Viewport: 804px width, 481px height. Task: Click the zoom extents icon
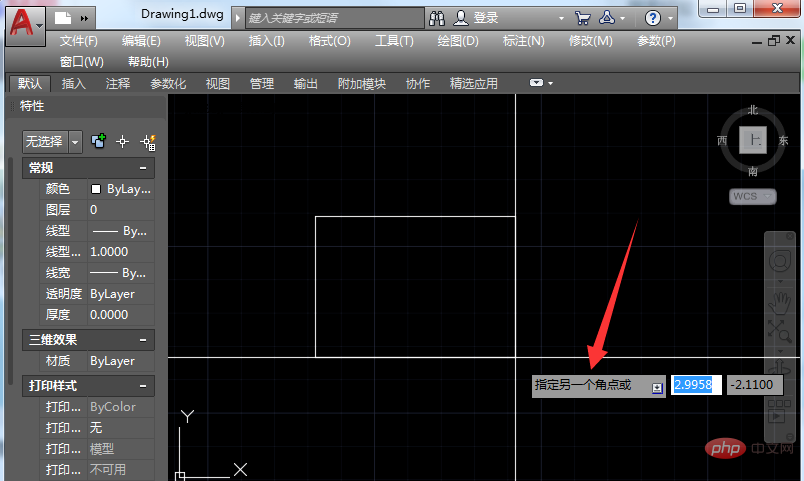coord(779,331)
